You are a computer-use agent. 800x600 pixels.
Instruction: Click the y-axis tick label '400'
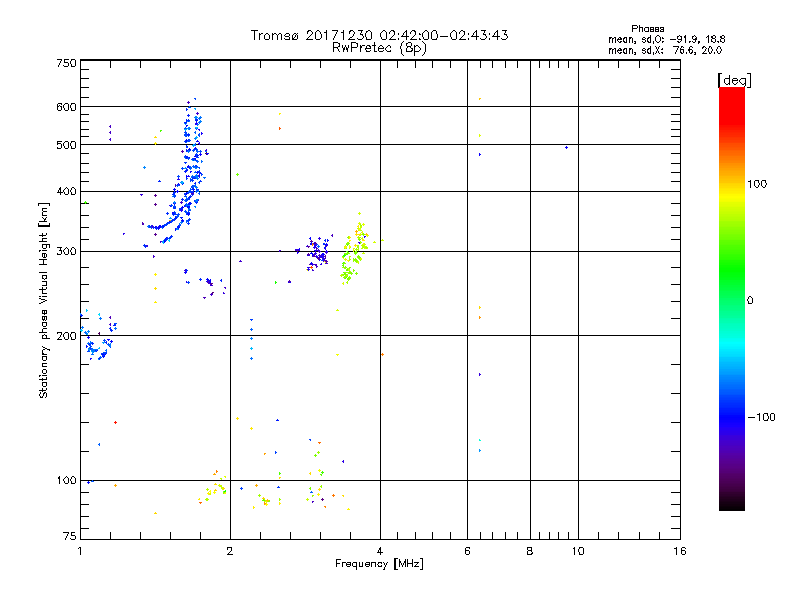click(x=66, y=191)
